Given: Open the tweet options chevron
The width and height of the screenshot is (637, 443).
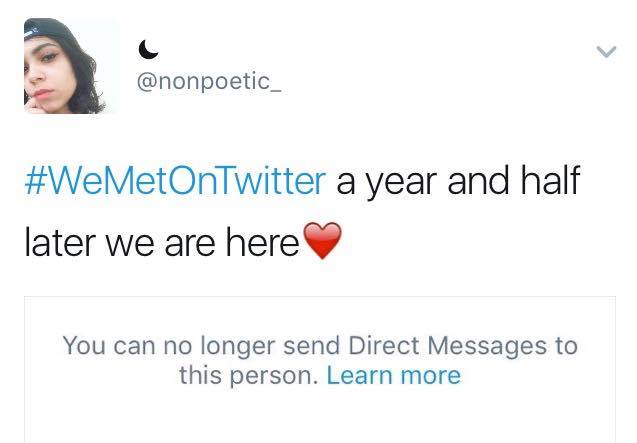Looking at the screenshot, I should pos(604,52).
